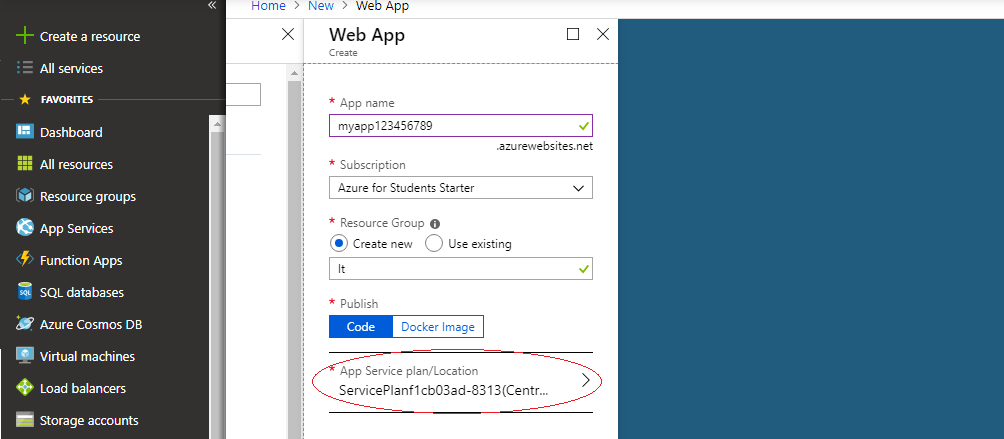Open Virtual machines
The width and height of the screenshot is (1004, 439).
88,356
